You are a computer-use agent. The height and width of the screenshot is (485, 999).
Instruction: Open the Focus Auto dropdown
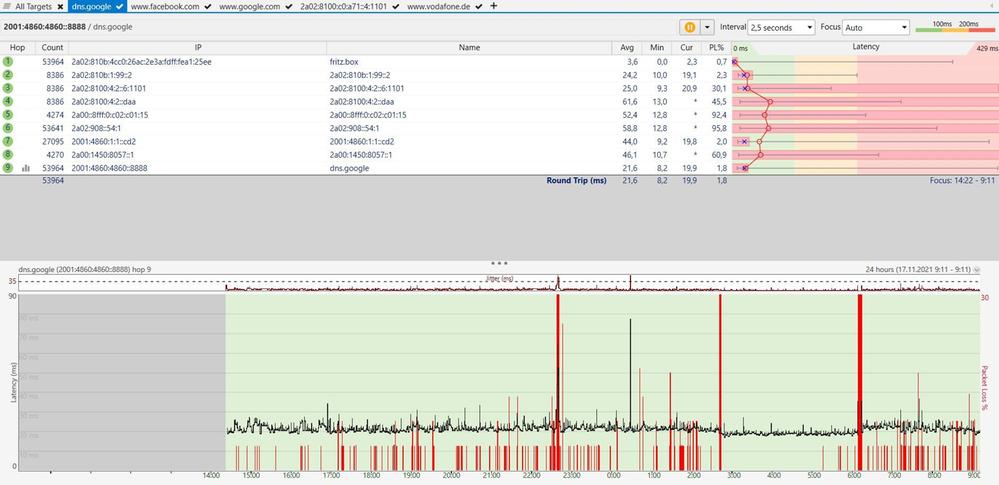coord(876,27)
